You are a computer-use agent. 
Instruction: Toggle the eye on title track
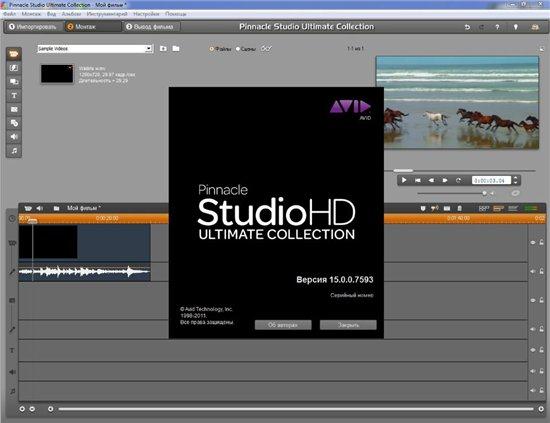[533, 350]
